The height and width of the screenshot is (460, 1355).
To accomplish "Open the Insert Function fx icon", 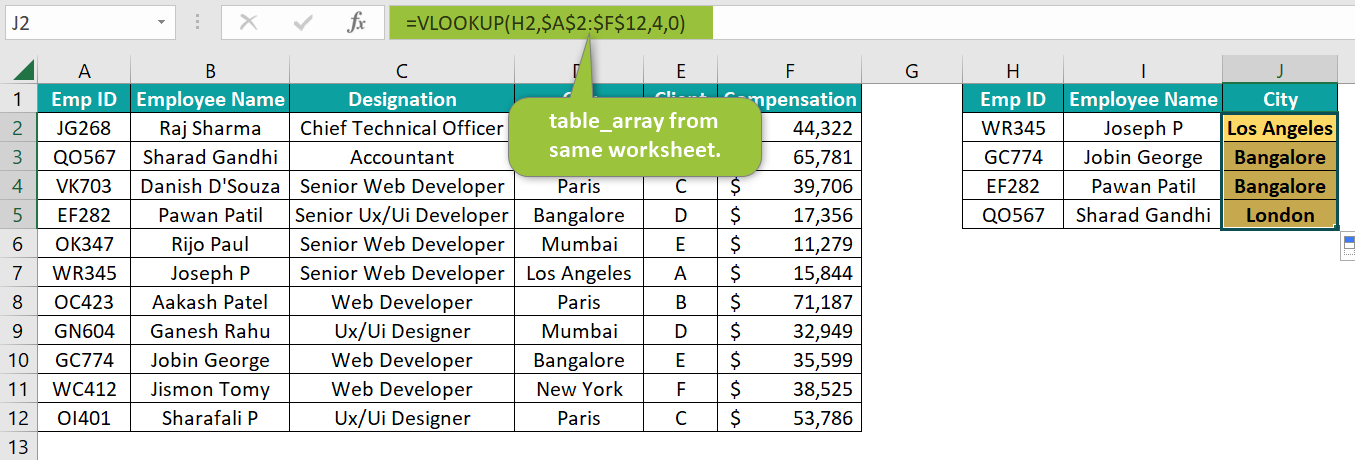I will (356, 23).
